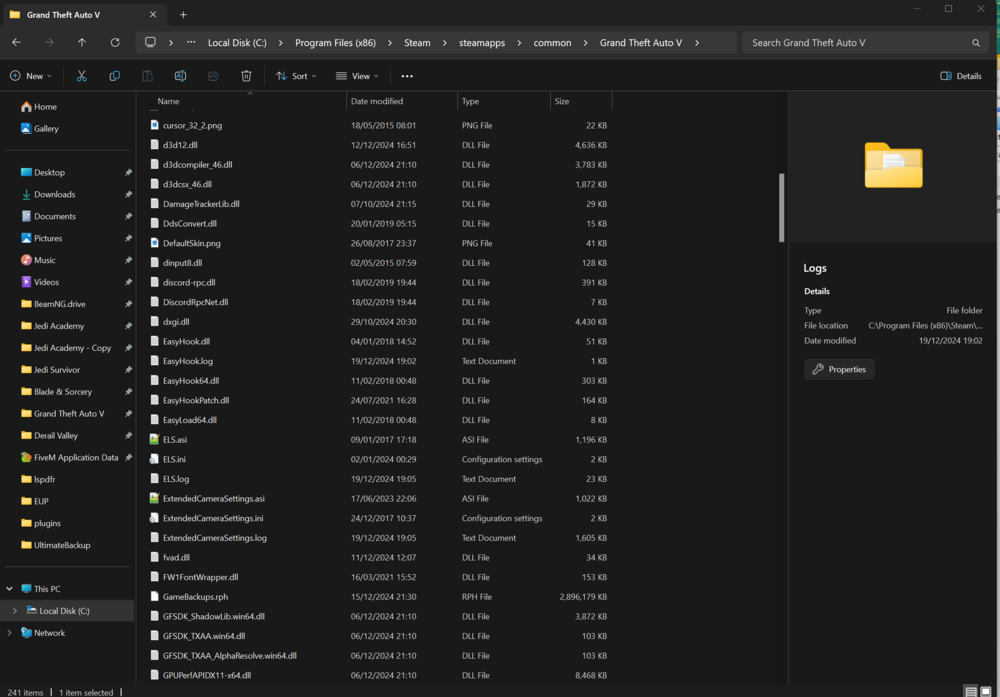Image resolution: width=1000 pixels, height=697 pixels.
Task: Open the See more ellipsis menu
Action: (x=406, y=75)
